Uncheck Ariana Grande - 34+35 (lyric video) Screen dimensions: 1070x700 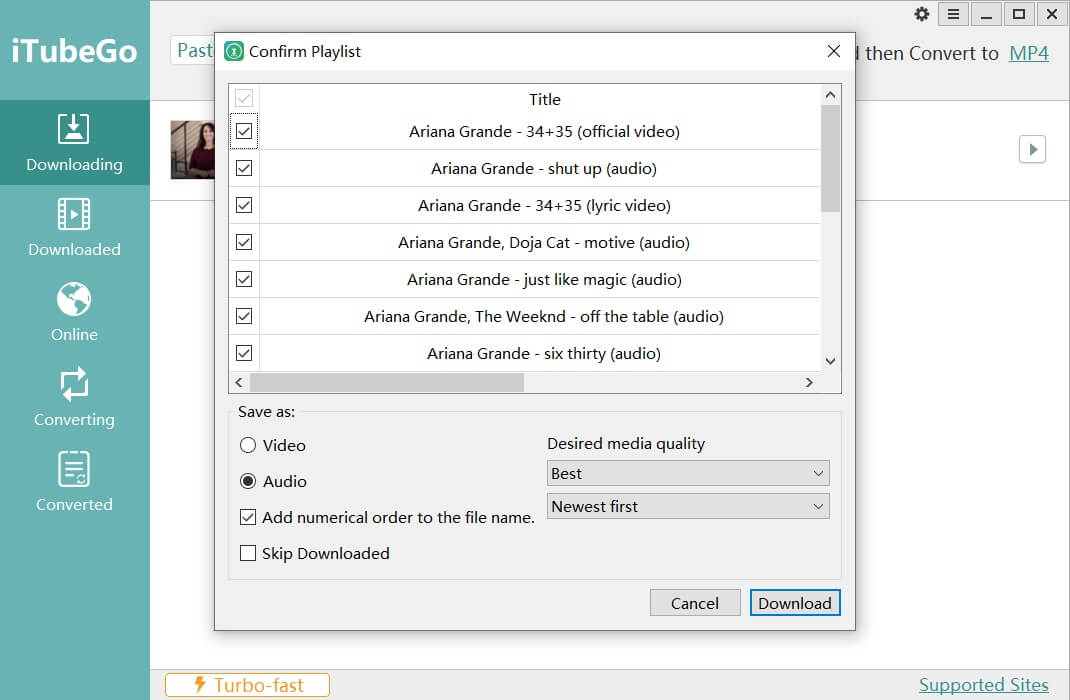(x=244, y=205)
